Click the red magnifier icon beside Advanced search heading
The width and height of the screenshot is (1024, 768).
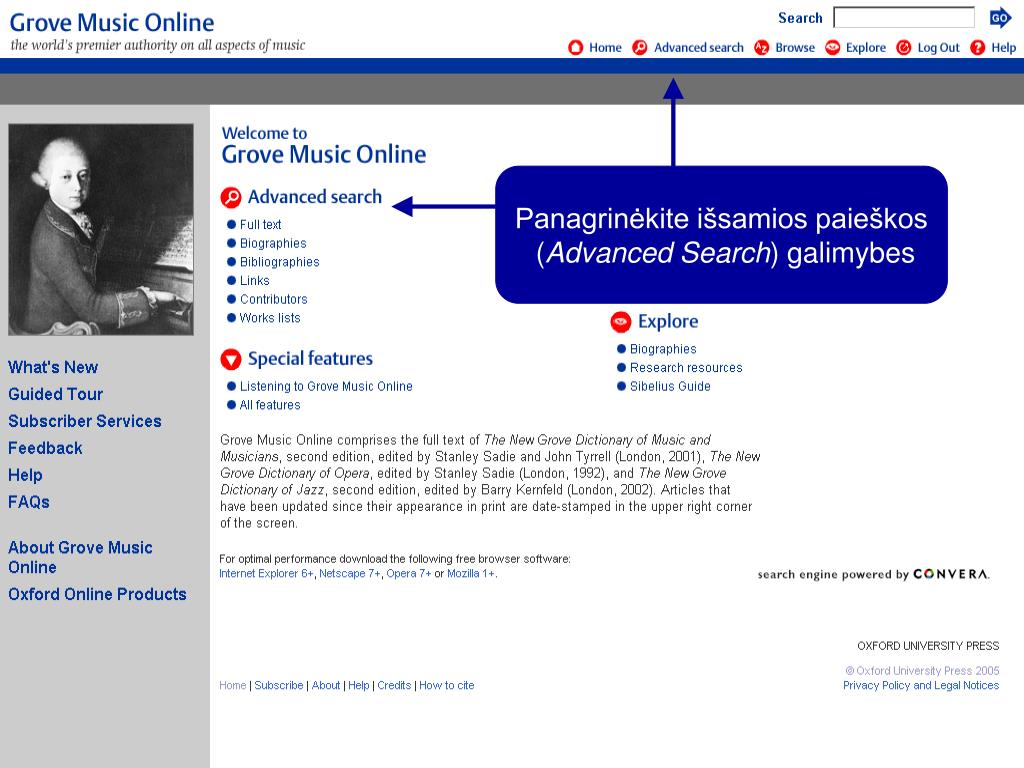[231, 197]
